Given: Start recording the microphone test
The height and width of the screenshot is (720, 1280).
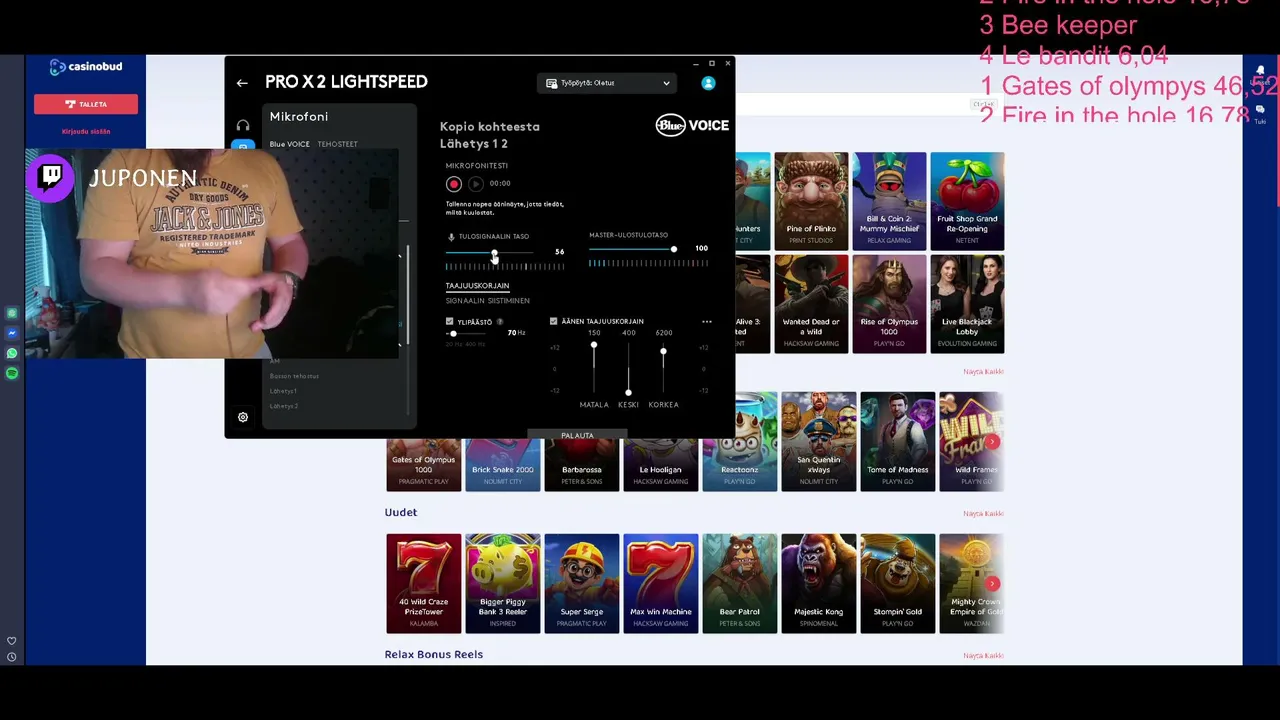Looking at the screenshot, I should pyautogui.click(x=454, y=184).
